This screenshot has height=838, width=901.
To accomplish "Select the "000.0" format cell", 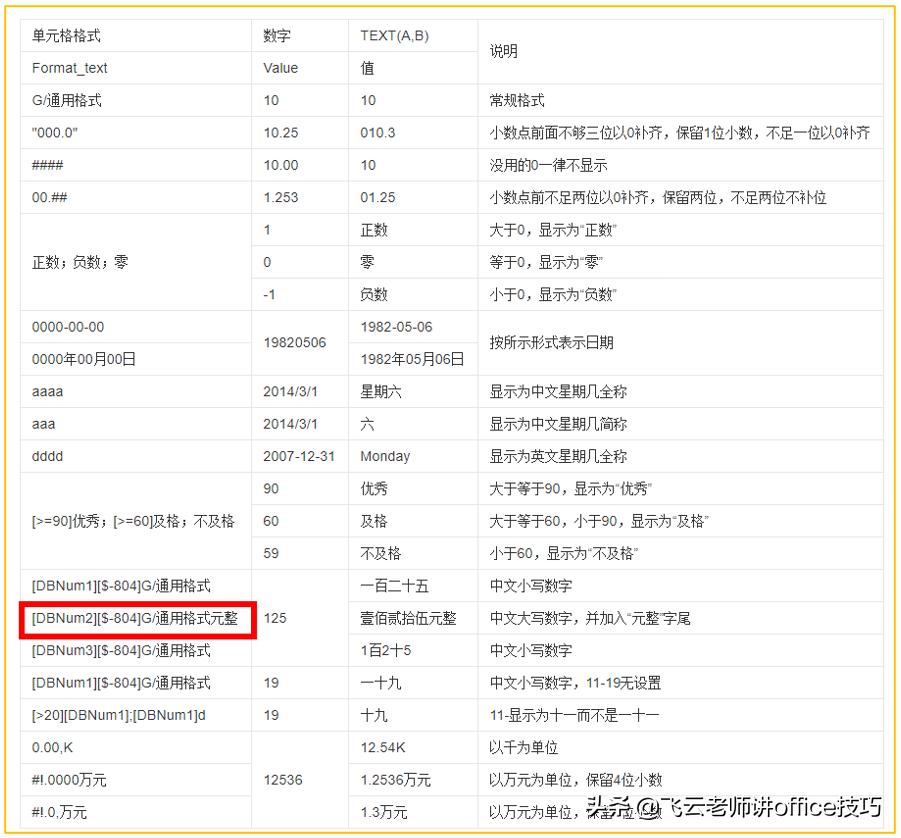I will coord(55,132).
